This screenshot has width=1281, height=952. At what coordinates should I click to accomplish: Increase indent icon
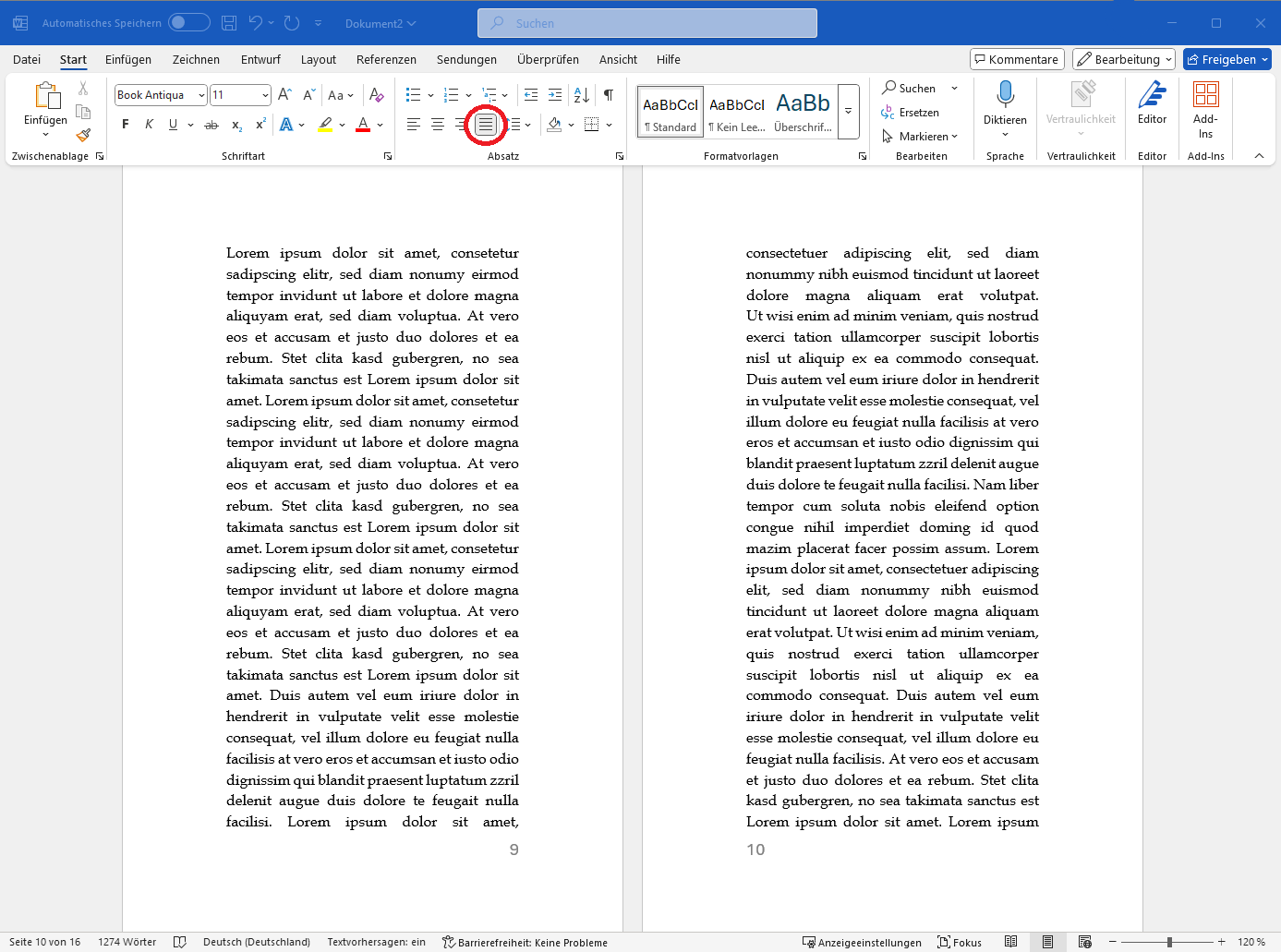(555, 95)
